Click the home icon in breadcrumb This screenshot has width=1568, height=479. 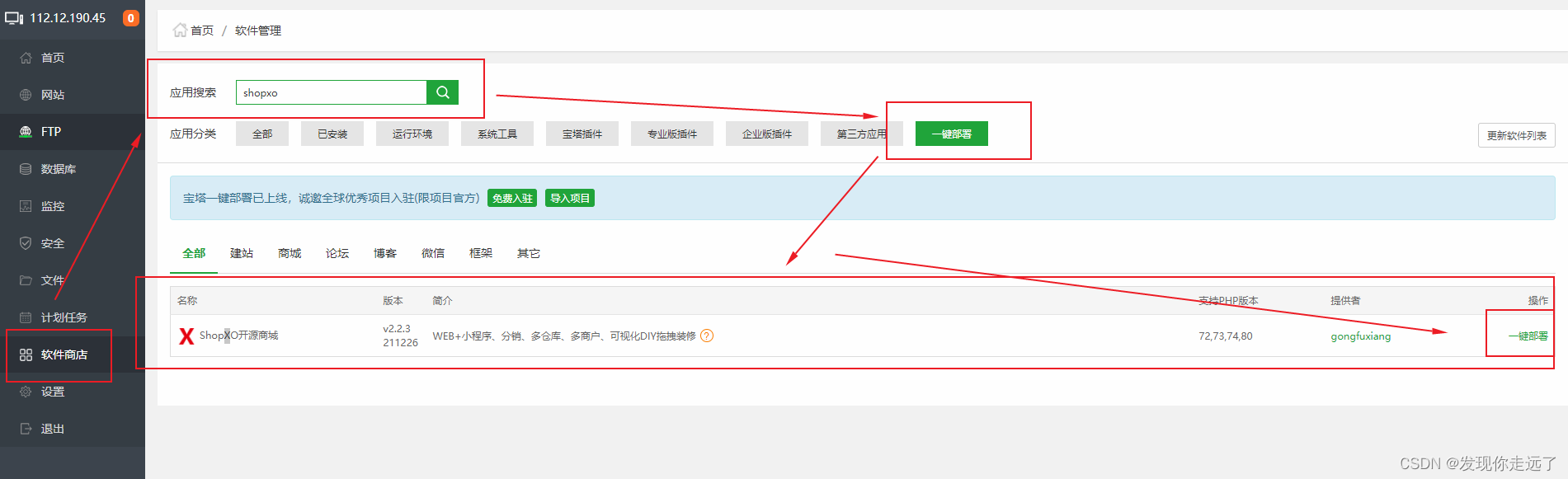(180, 31)
